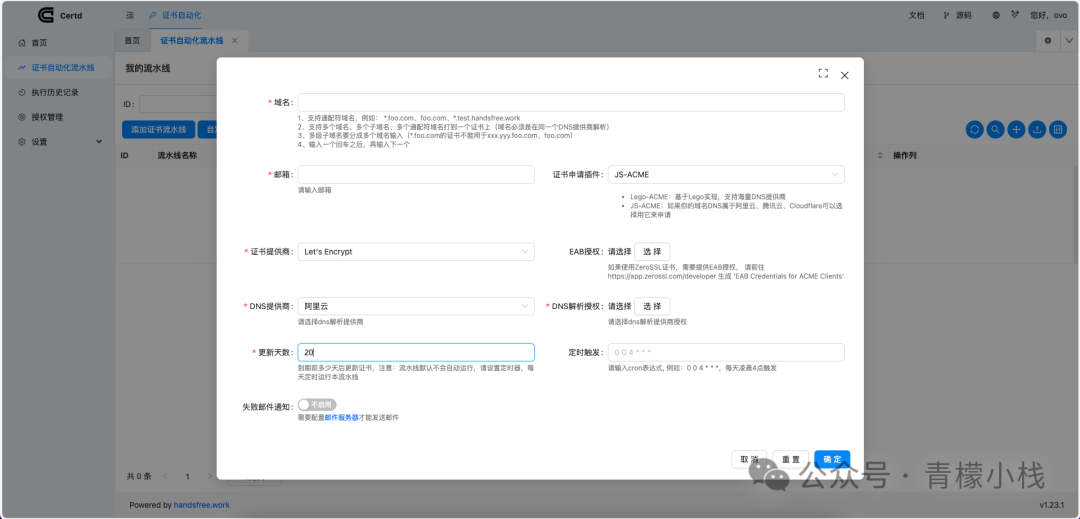
Task: Enable the 失败邮件通知 switch
Action: coord(317,405)
